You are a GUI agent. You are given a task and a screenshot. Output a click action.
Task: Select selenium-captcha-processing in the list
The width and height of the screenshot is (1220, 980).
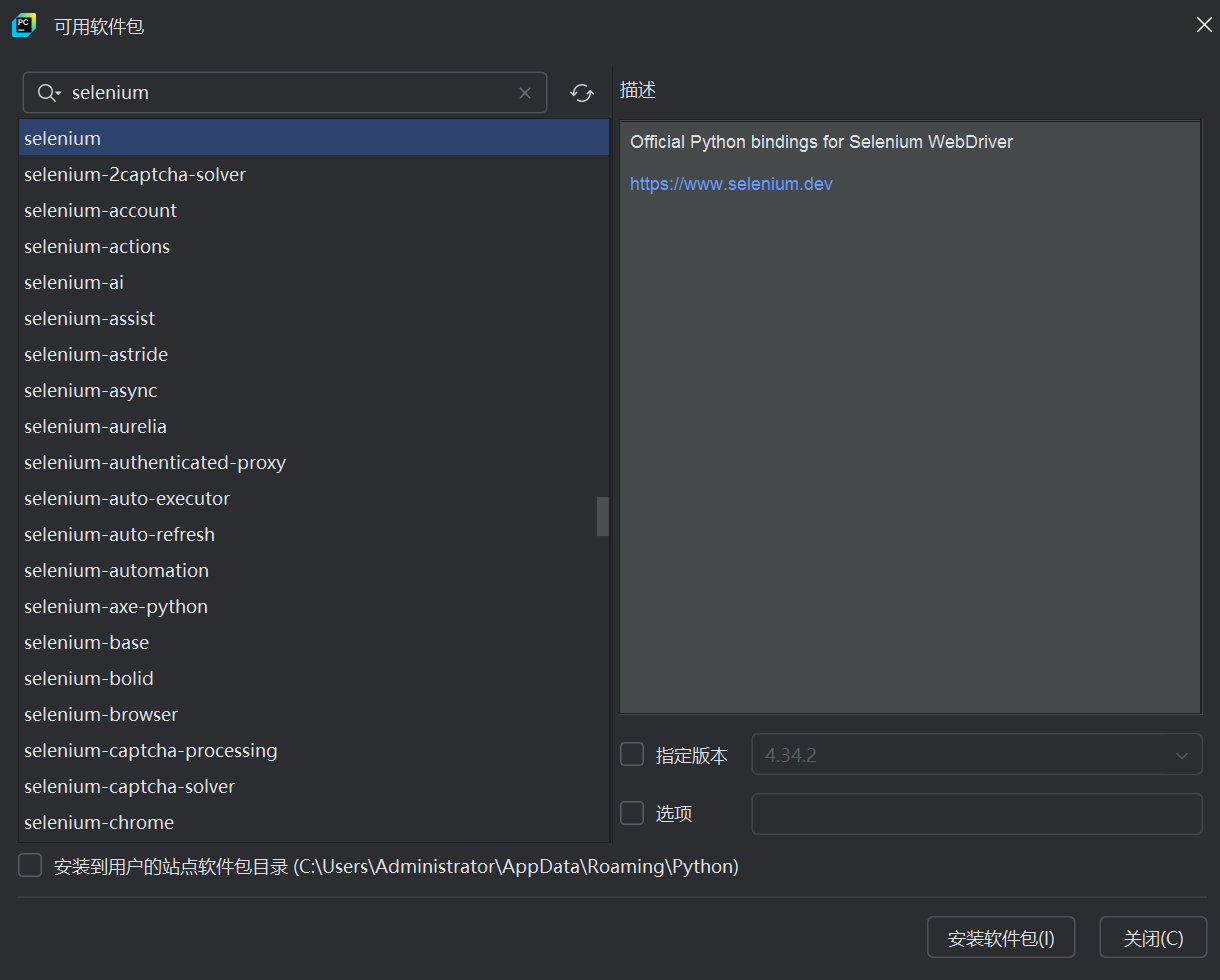click(x=314, y=750)
